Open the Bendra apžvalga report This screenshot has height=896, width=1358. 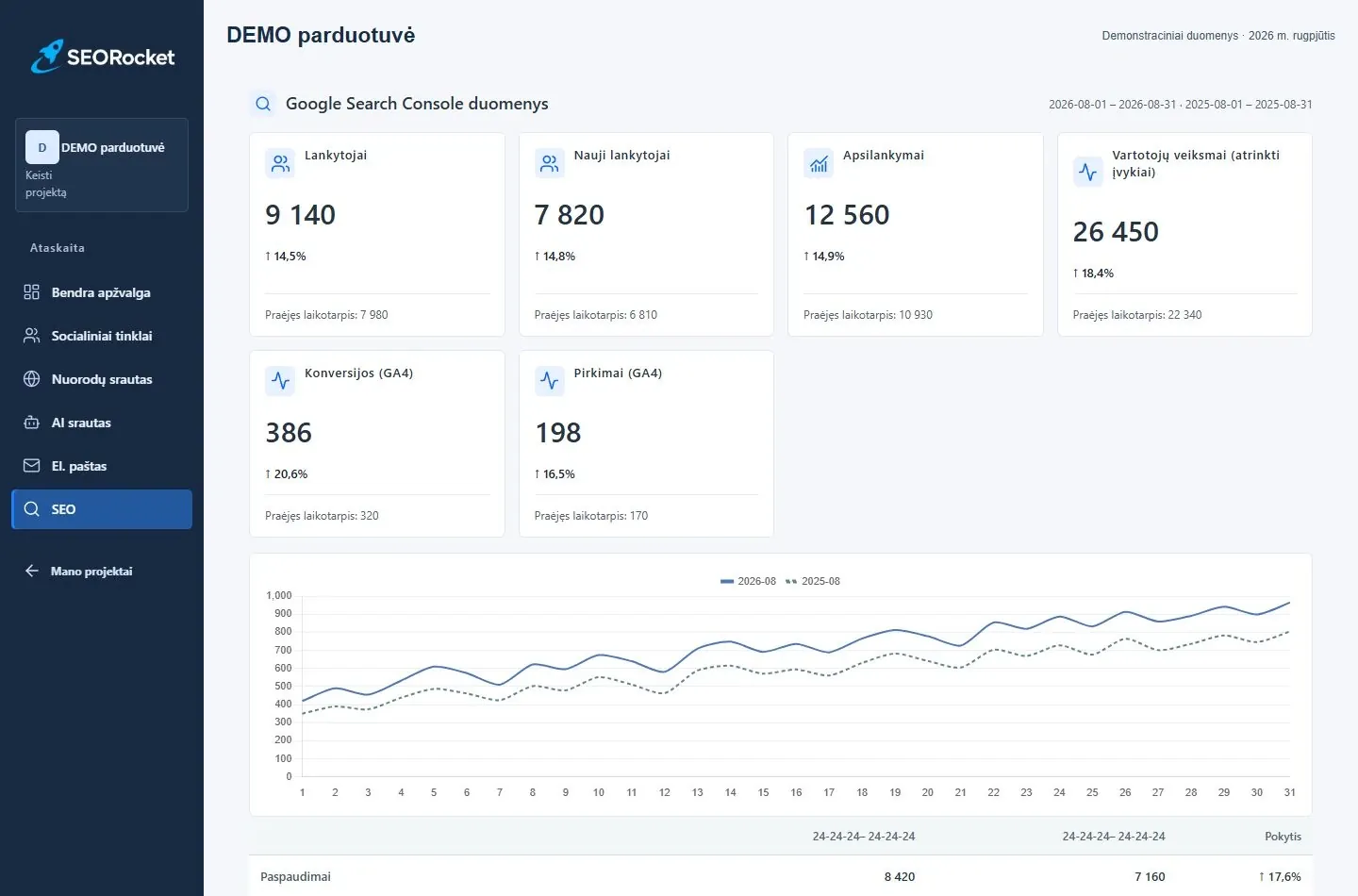(x=102, y=292)
